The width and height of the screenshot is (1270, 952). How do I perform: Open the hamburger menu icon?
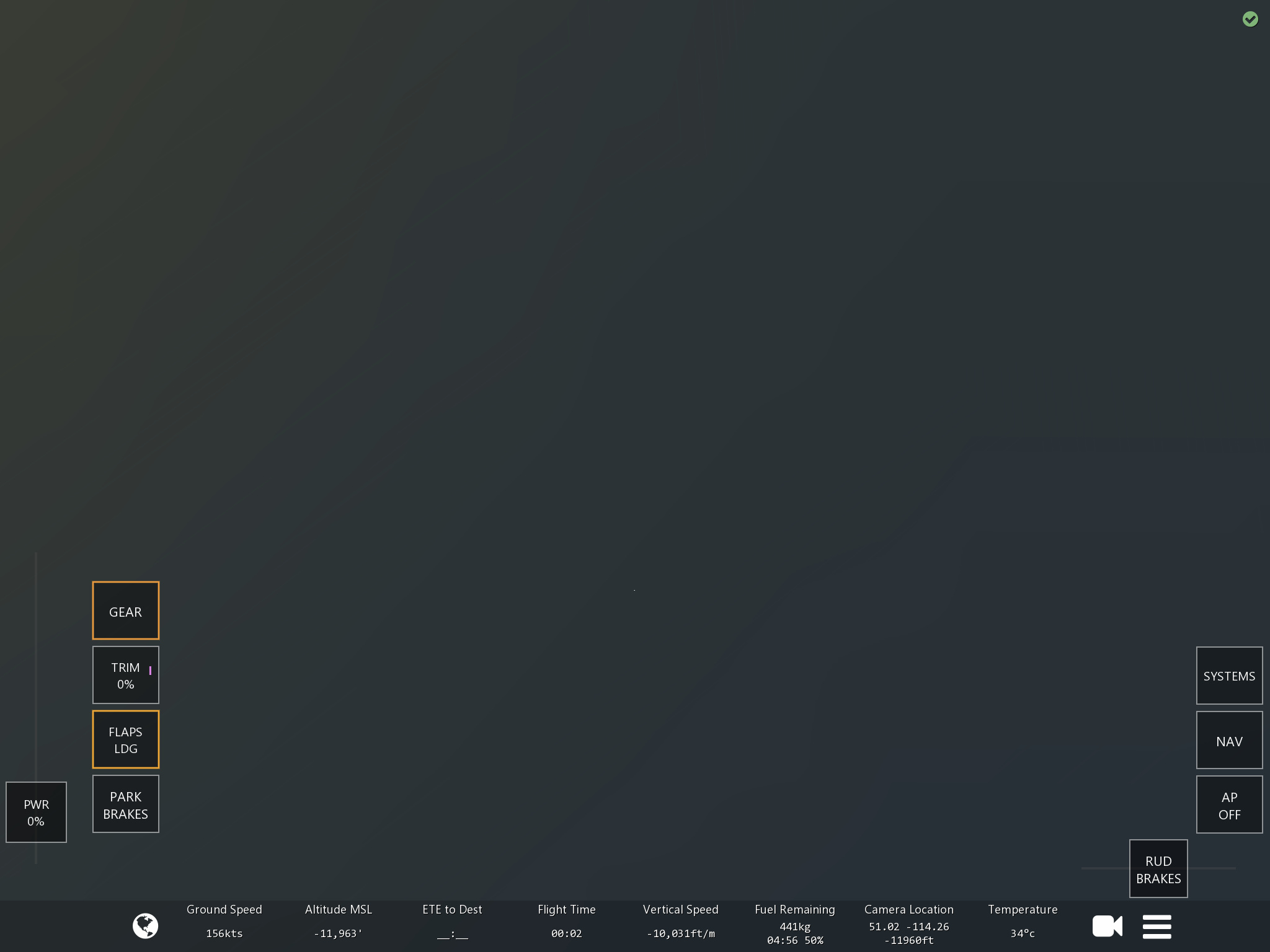(x=1157, y=927)
